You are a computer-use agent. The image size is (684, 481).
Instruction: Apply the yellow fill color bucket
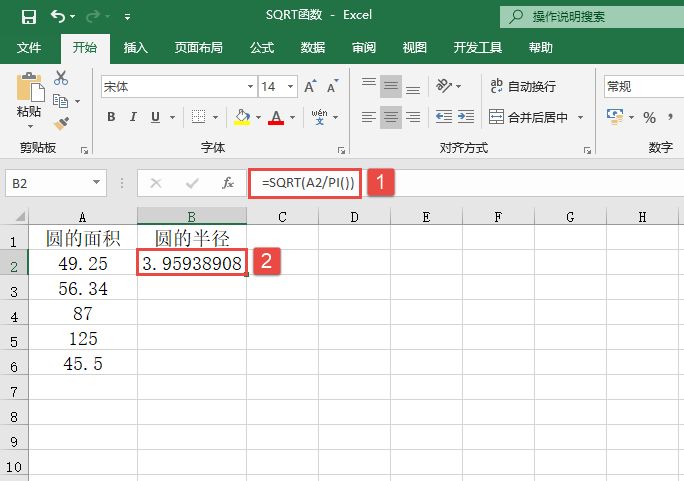click(x=242, y=117)
